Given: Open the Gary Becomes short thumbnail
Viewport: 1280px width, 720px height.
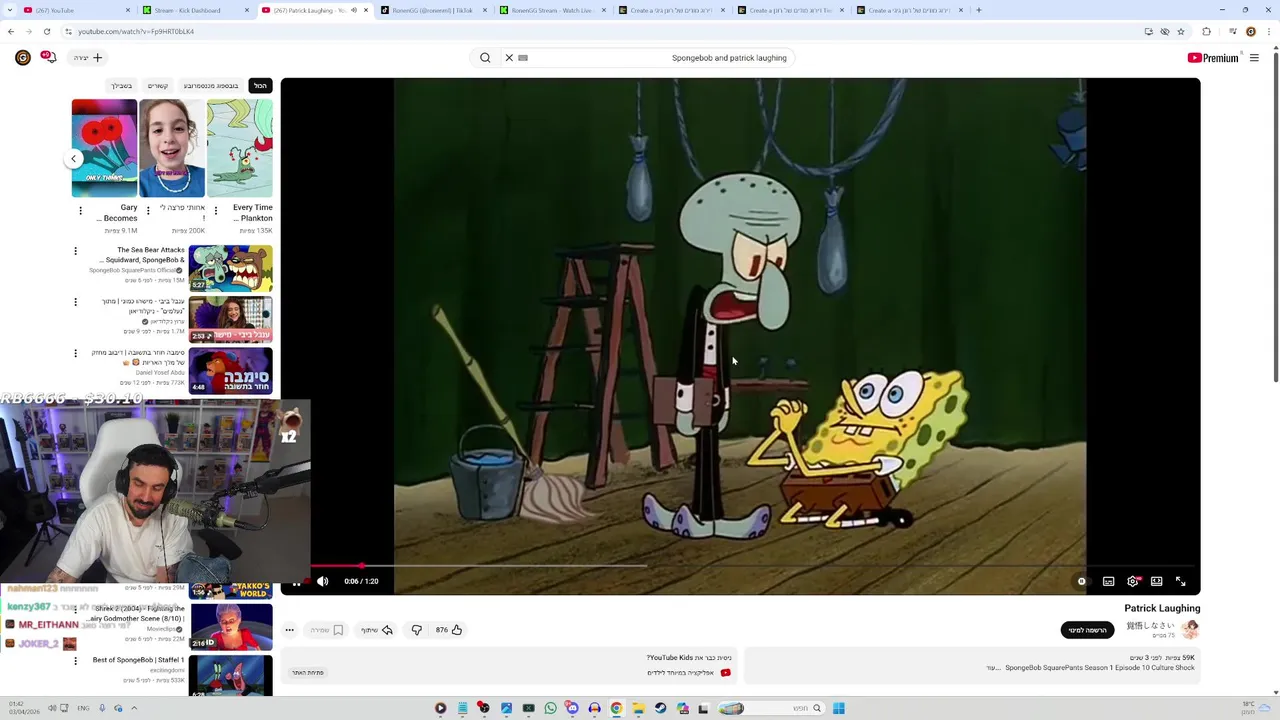Looking at the screenshot, I should tap(104, 148).
